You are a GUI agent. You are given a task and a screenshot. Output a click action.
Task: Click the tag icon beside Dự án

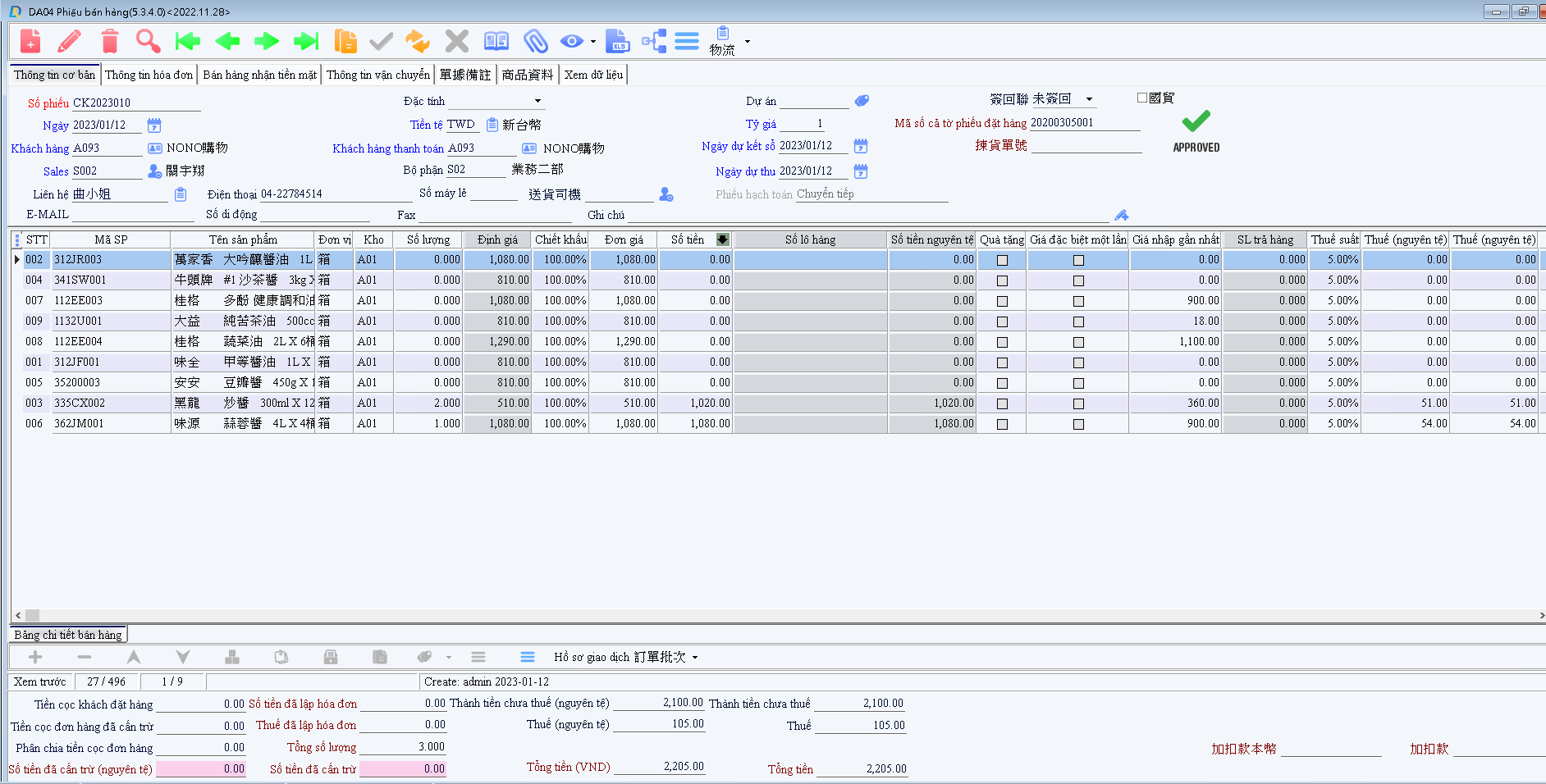tap(862, 101)
